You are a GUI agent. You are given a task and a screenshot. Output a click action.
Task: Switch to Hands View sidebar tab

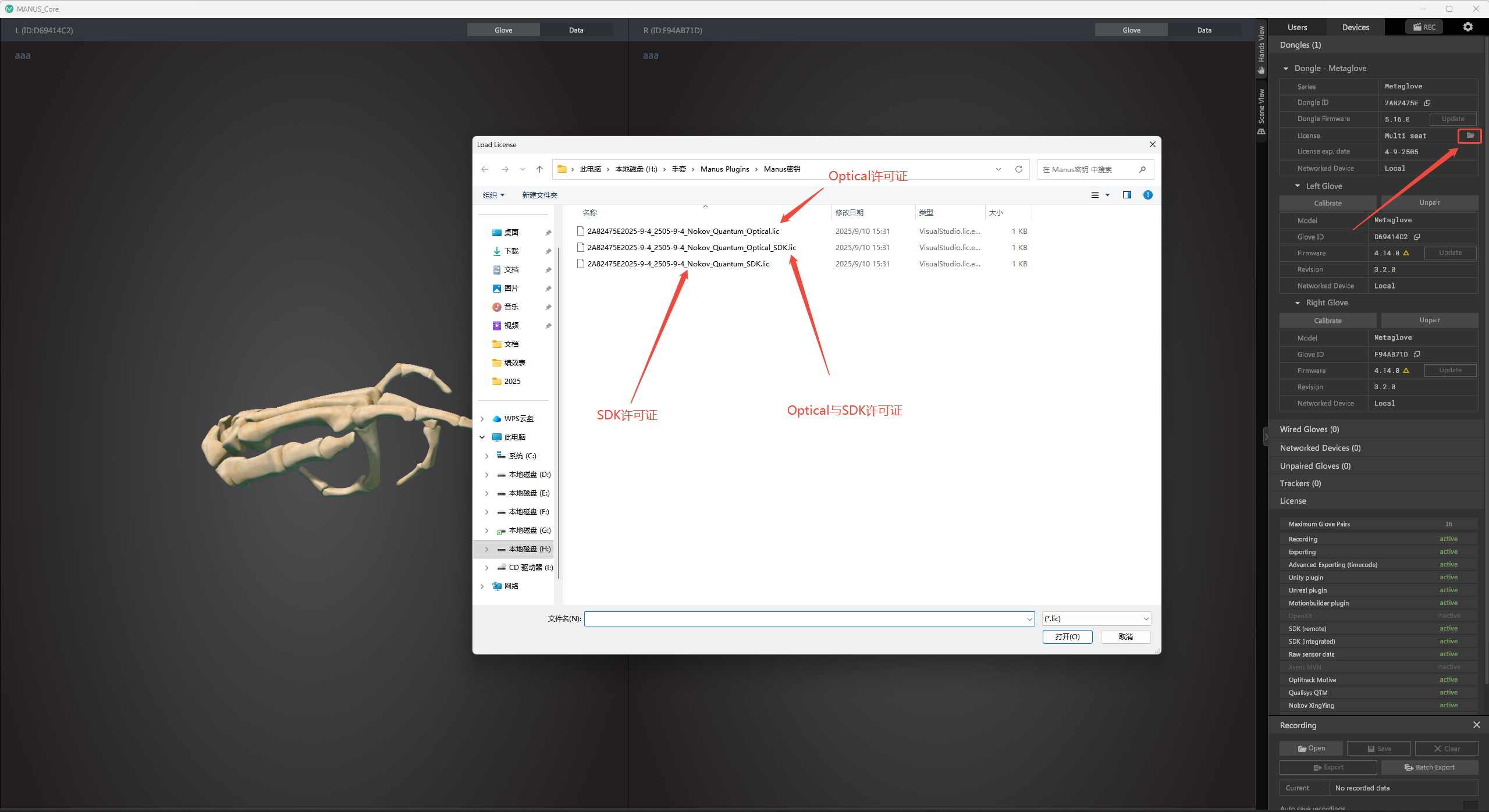pyautogui.click(x=1261, y=51)
